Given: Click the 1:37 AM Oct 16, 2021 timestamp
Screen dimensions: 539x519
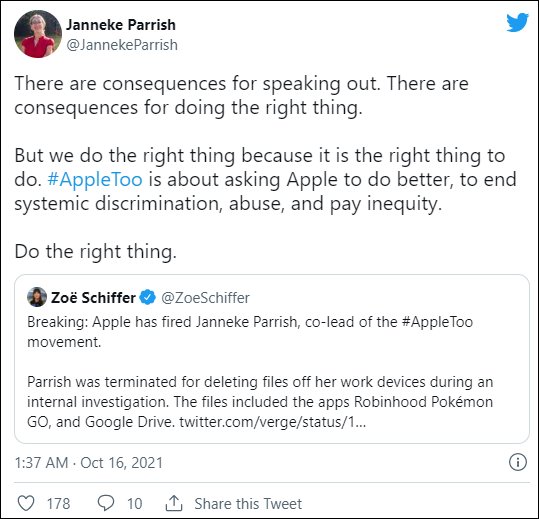Looking at the screenshot, I should (89, 463).
